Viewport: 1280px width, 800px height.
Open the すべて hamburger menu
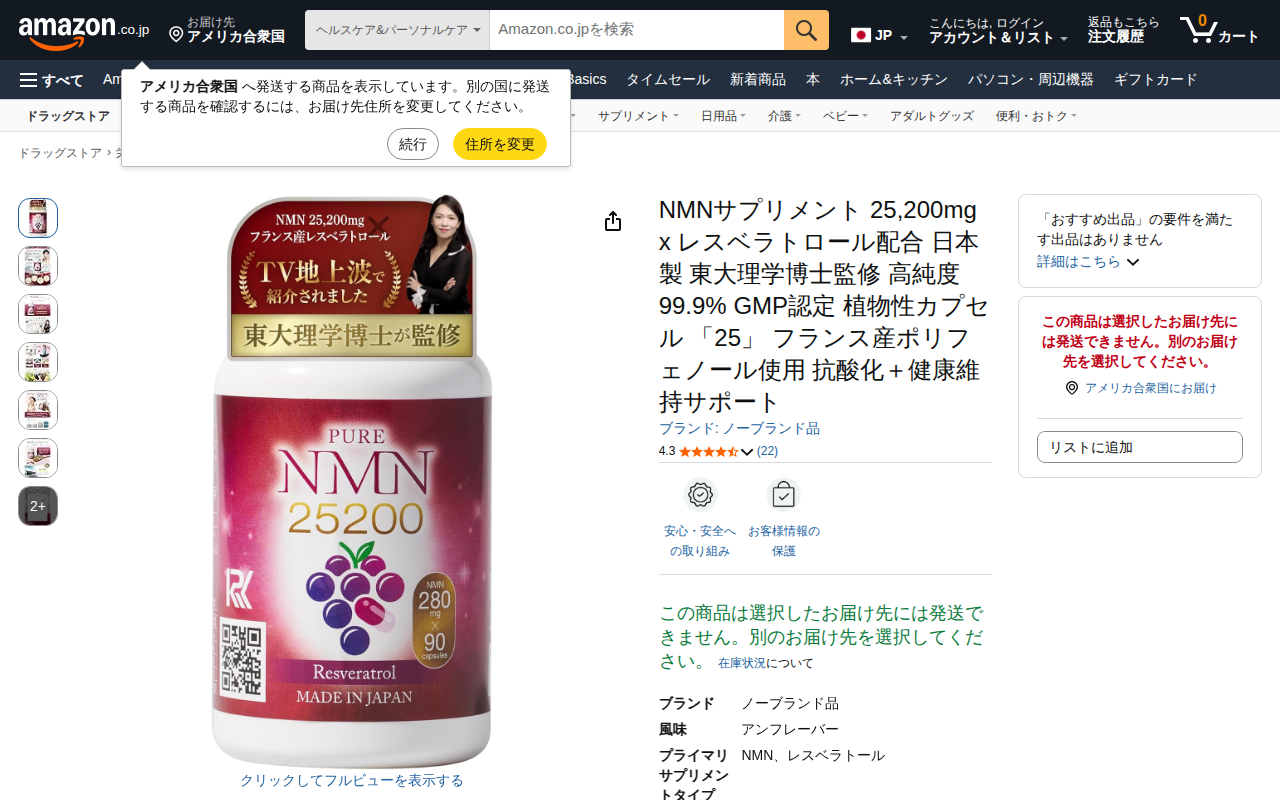click(x=51, y=80)
